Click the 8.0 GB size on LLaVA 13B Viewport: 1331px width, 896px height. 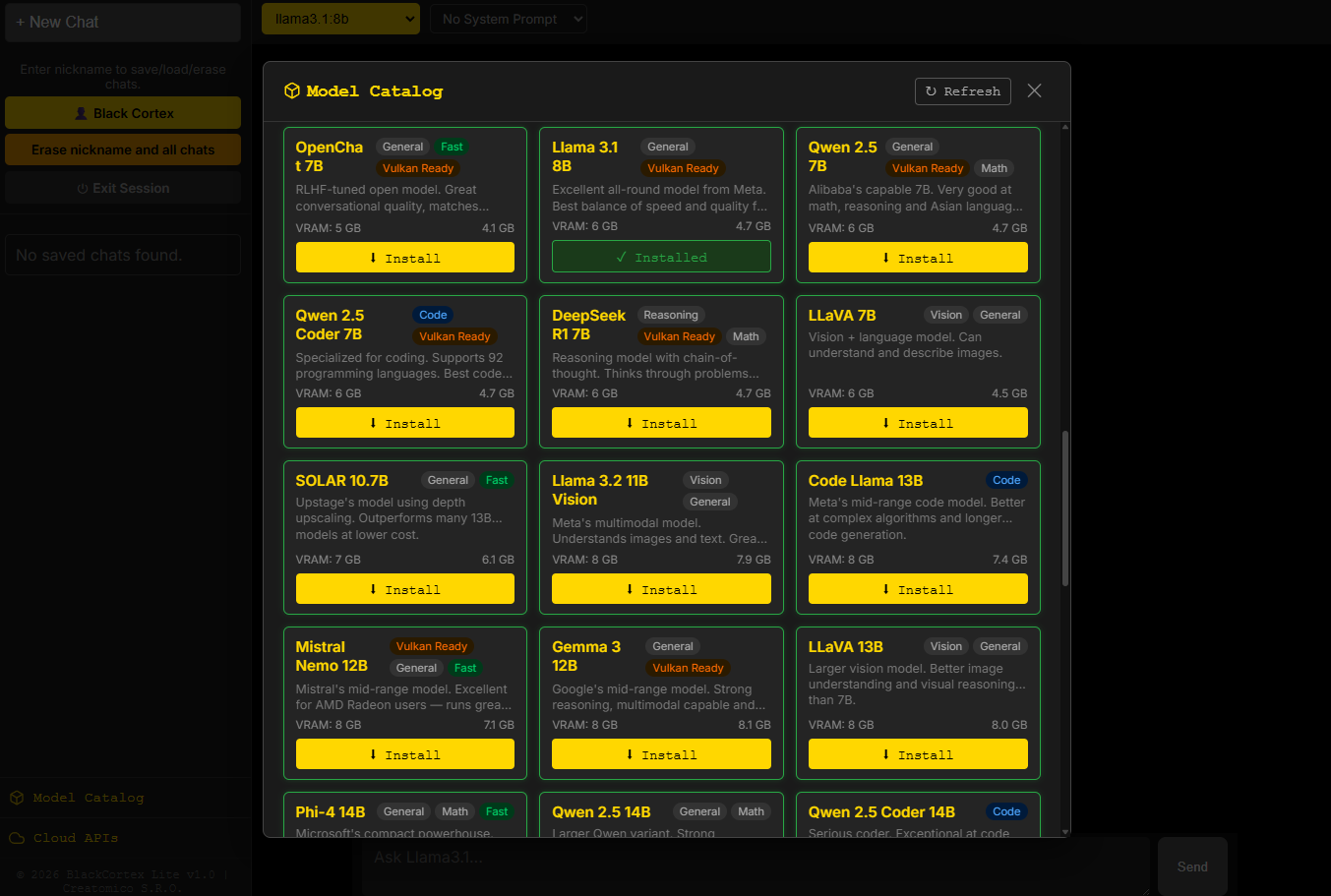pyautogui.click(x=1009, y=725)
